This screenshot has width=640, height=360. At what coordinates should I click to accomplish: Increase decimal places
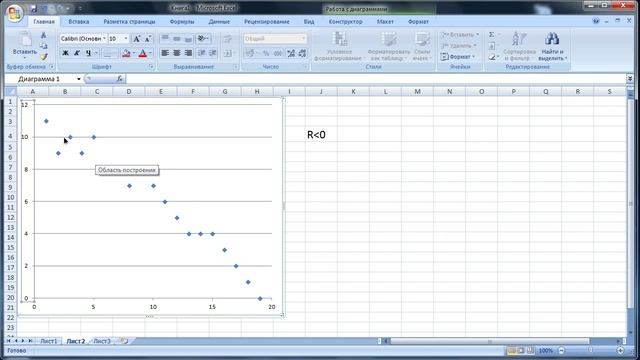[x=291, y=53]
